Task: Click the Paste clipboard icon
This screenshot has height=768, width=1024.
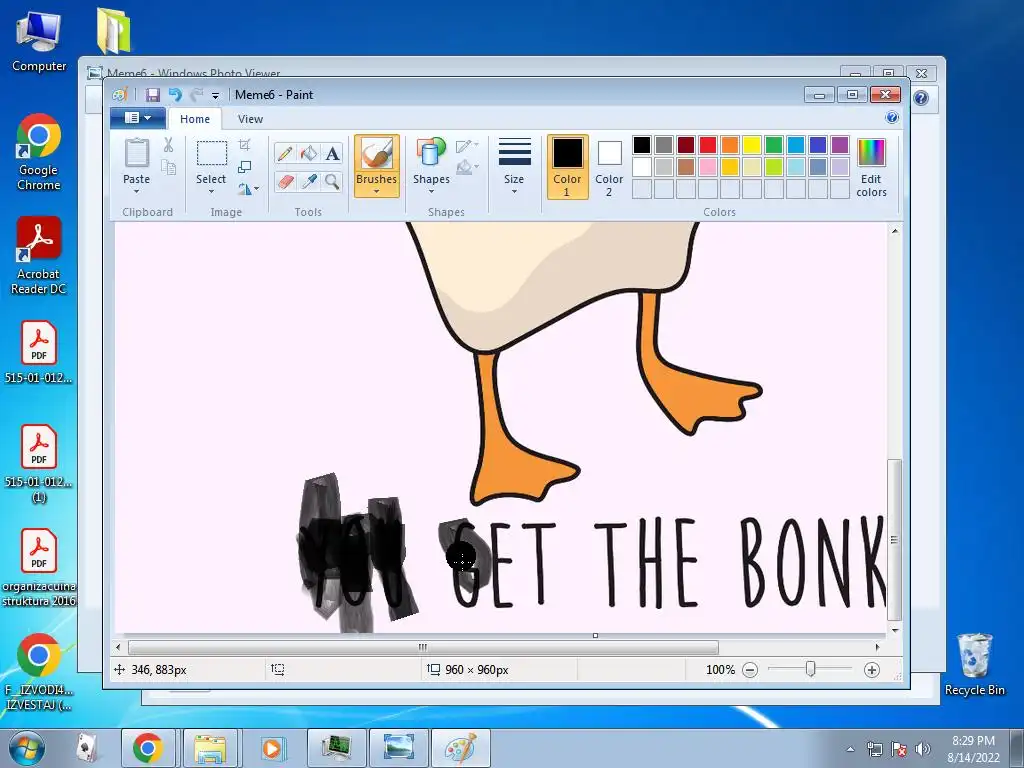Action: click(136, 153)
